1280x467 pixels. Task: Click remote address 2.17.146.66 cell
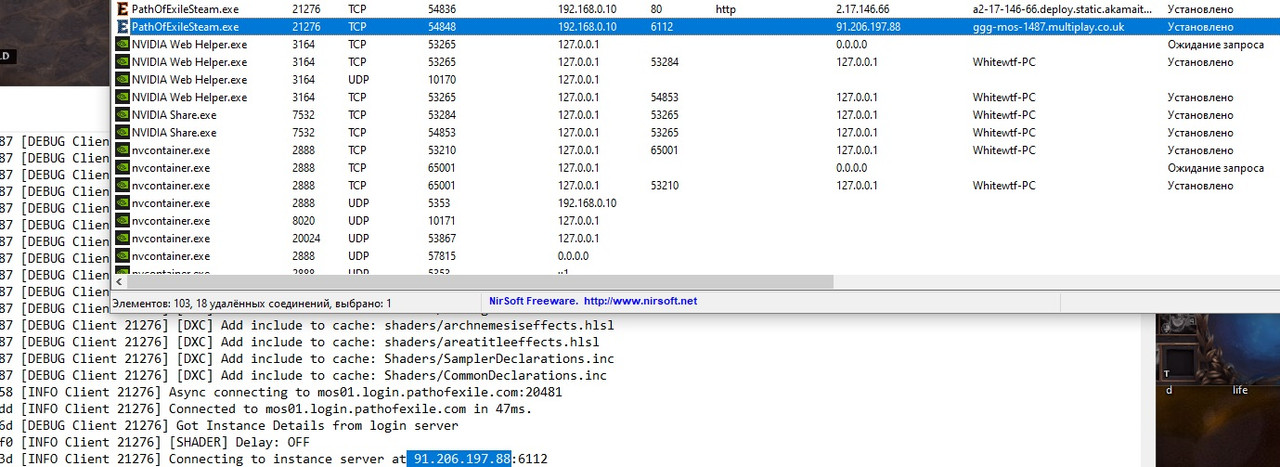pos(863,9)
